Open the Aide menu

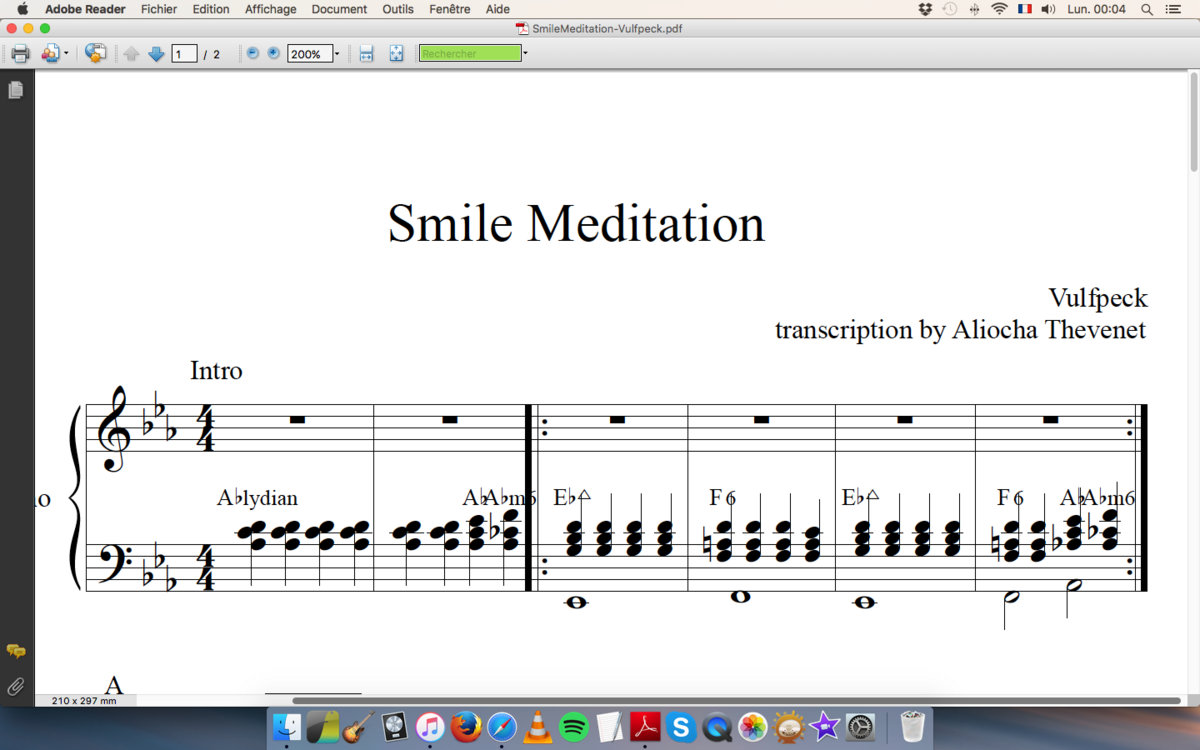tap(497, 9)
